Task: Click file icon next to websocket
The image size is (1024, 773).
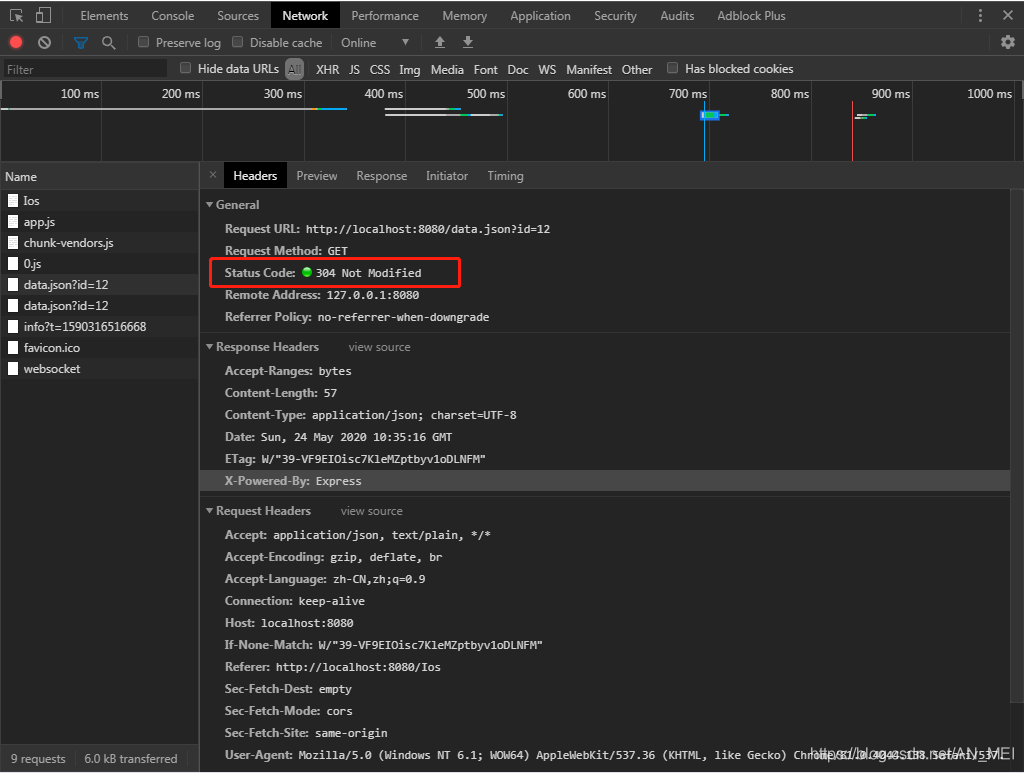Action: point(13,368)
